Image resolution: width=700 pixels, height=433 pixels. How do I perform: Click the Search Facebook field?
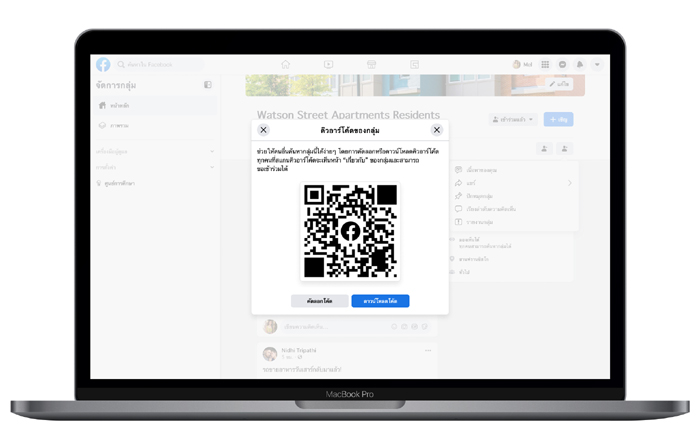[x=160, y=65]
